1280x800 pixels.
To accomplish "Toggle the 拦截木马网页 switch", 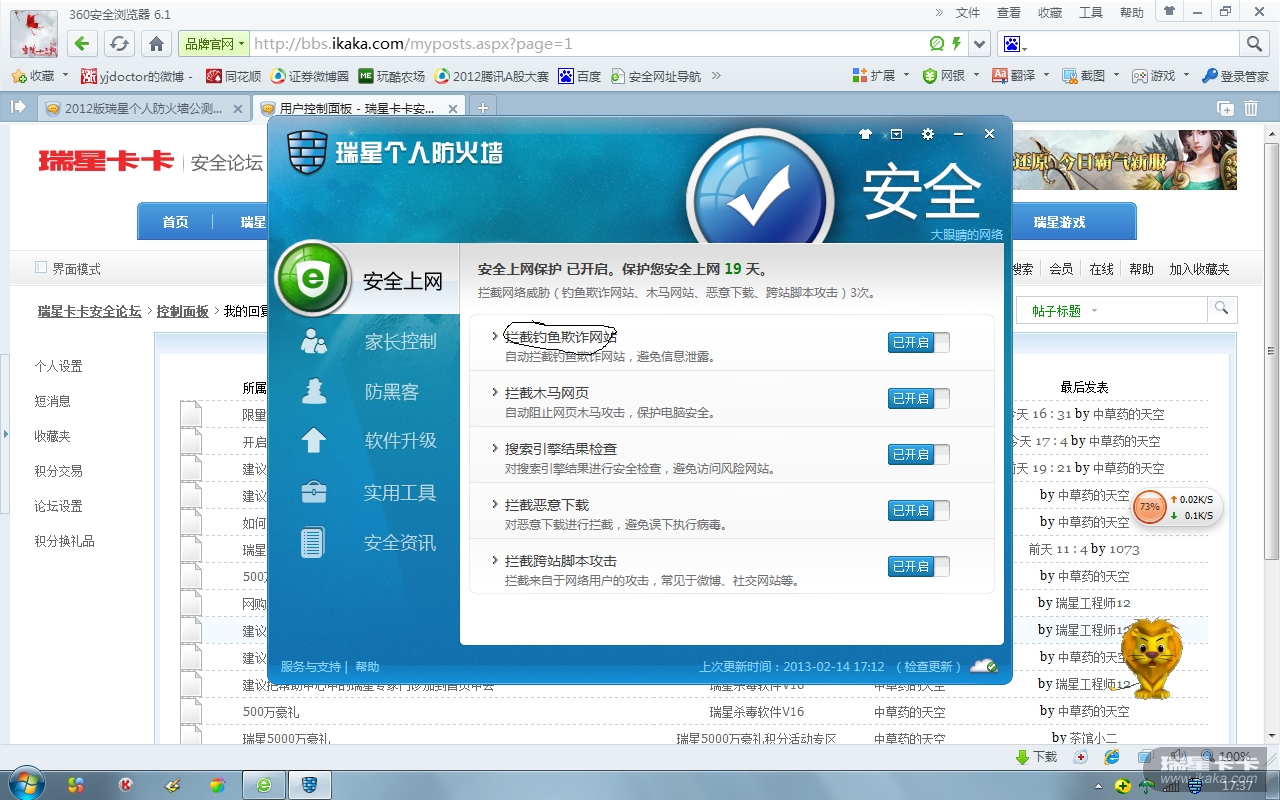I will point(918,399).
